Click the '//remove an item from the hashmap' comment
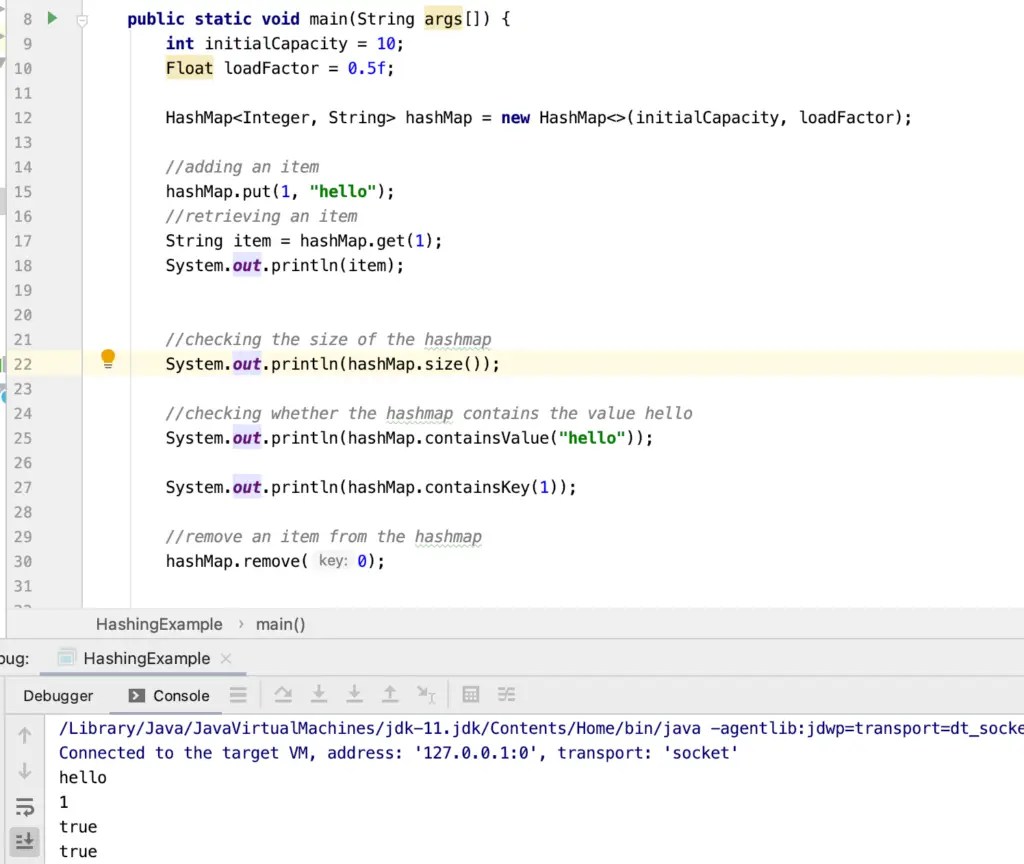The height and width of the screenshot is (864, 1024). (x=324, y=537)
